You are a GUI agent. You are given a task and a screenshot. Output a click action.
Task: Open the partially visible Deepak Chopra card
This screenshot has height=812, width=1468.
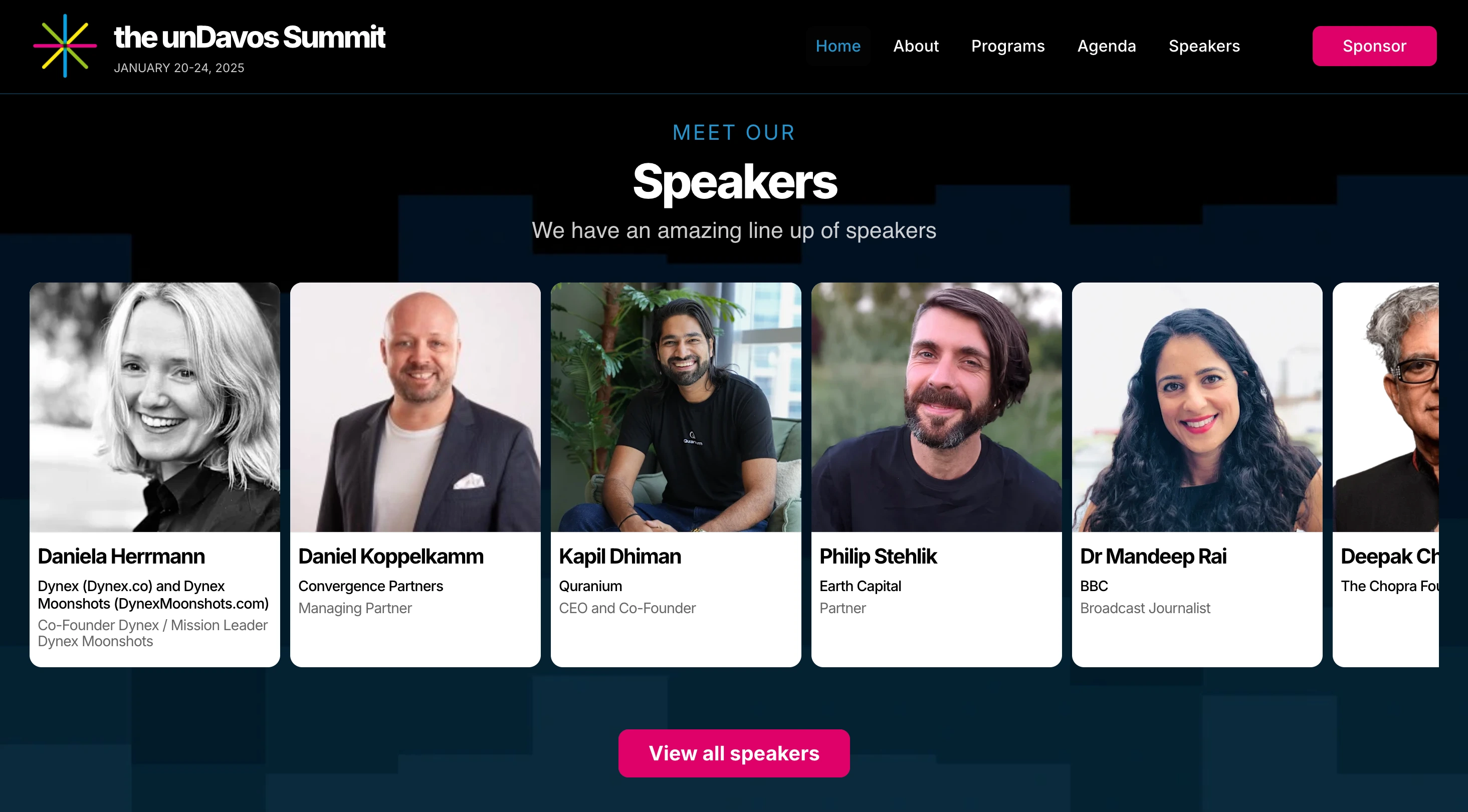(1385, 474)
